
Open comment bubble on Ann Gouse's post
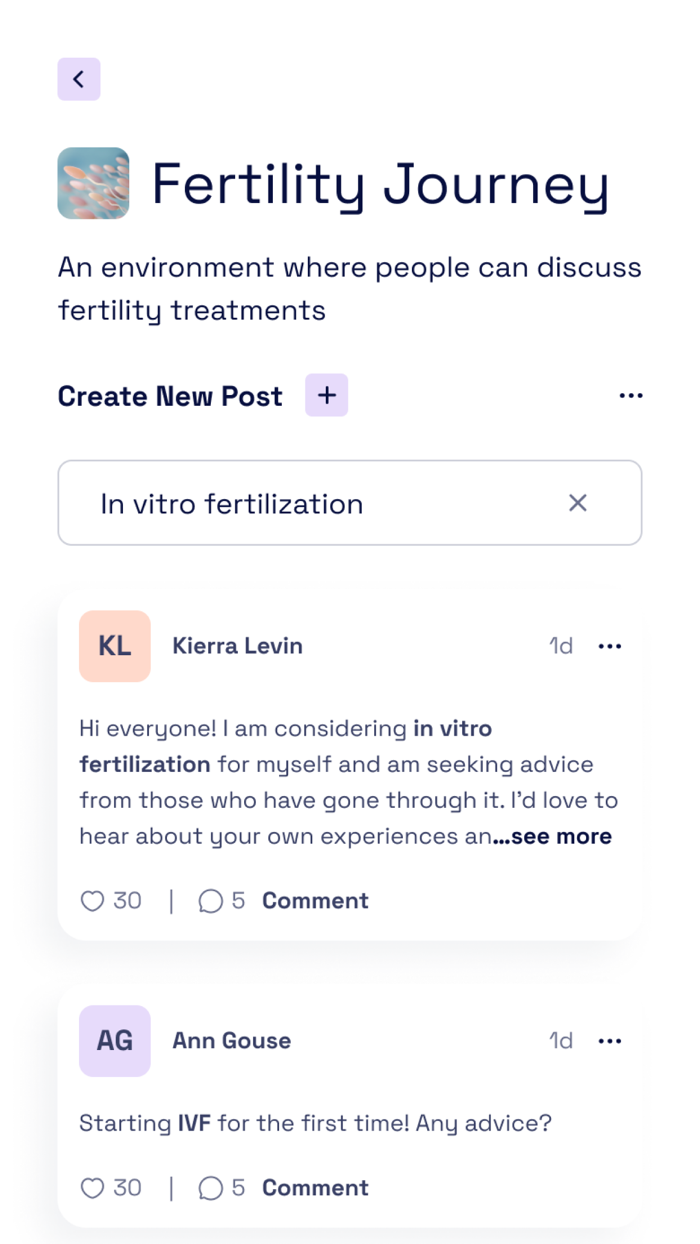(210, 1188)
